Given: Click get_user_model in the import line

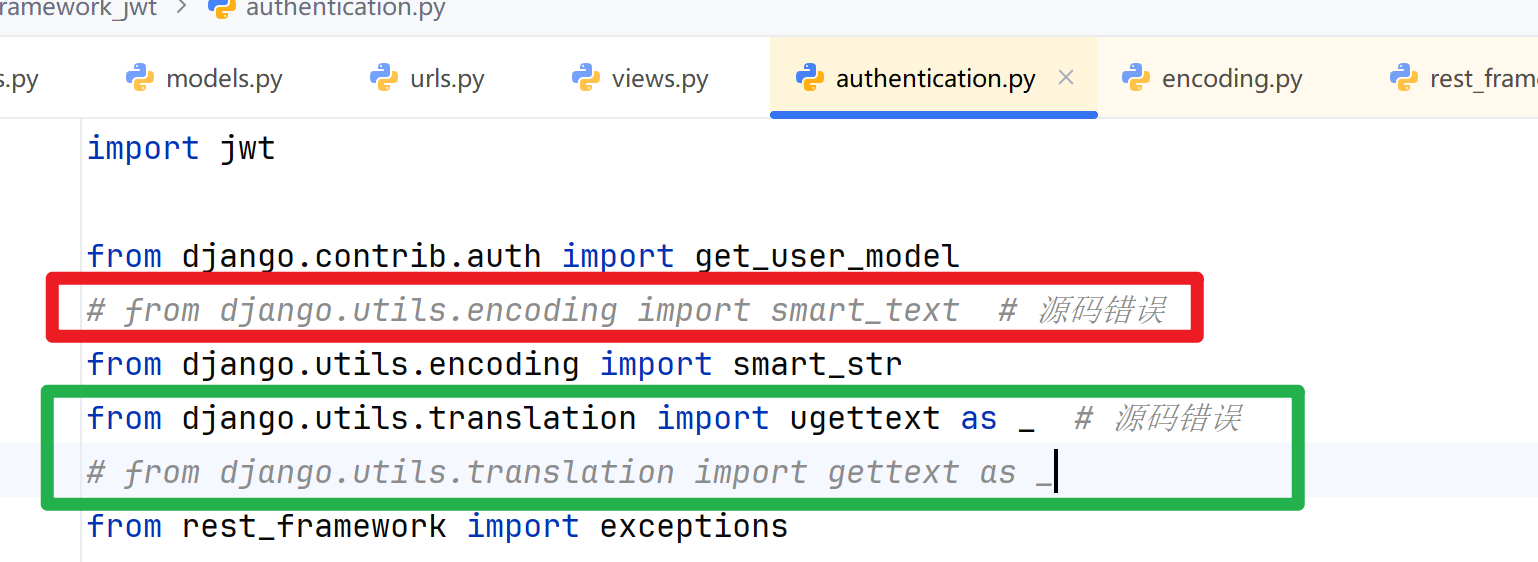Looking at the screenshot, I should pos(827,256).
